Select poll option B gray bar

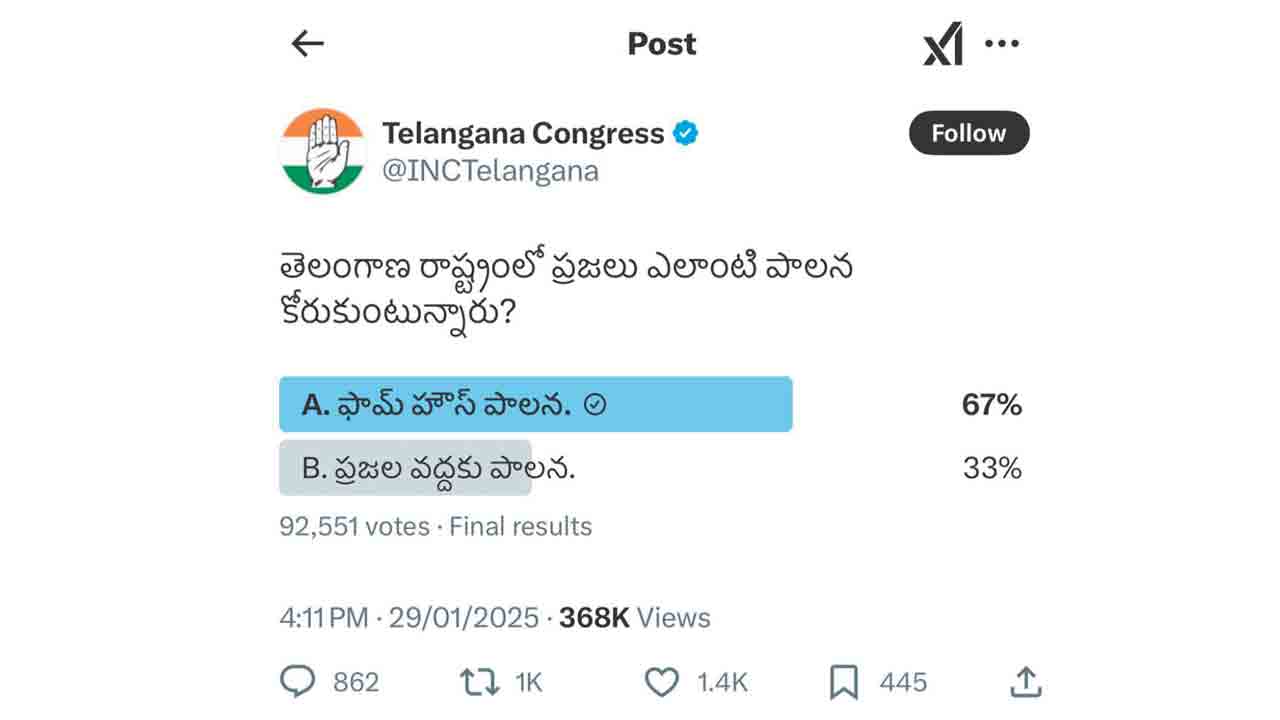(x=405, y=468)
